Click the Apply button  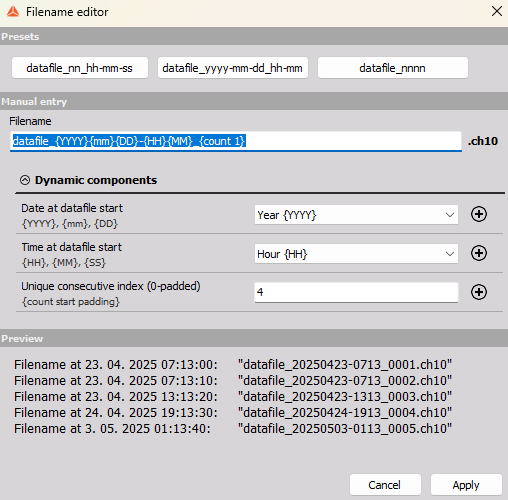pyautogui.click(x=466, y=485)
